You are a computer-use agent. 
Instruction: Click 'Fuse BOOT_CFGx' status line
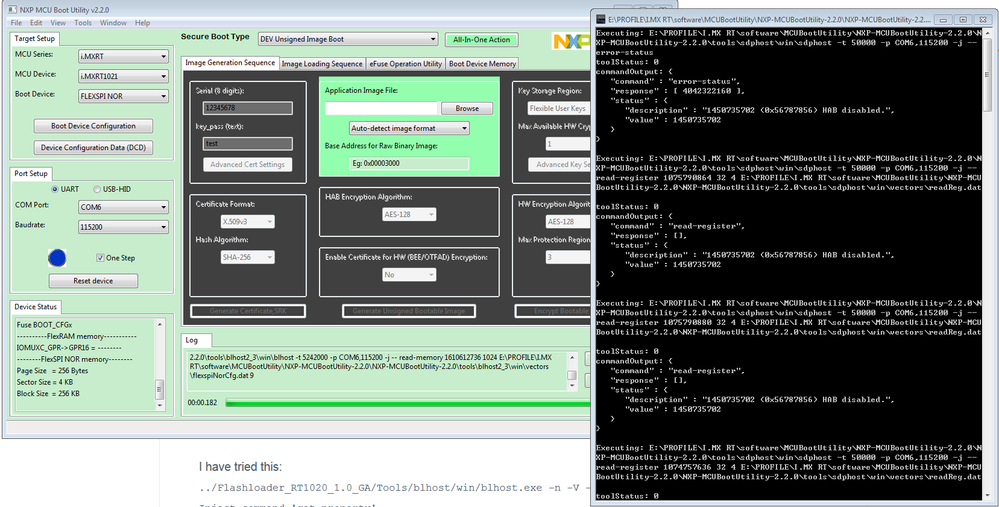tap(44, 324)
